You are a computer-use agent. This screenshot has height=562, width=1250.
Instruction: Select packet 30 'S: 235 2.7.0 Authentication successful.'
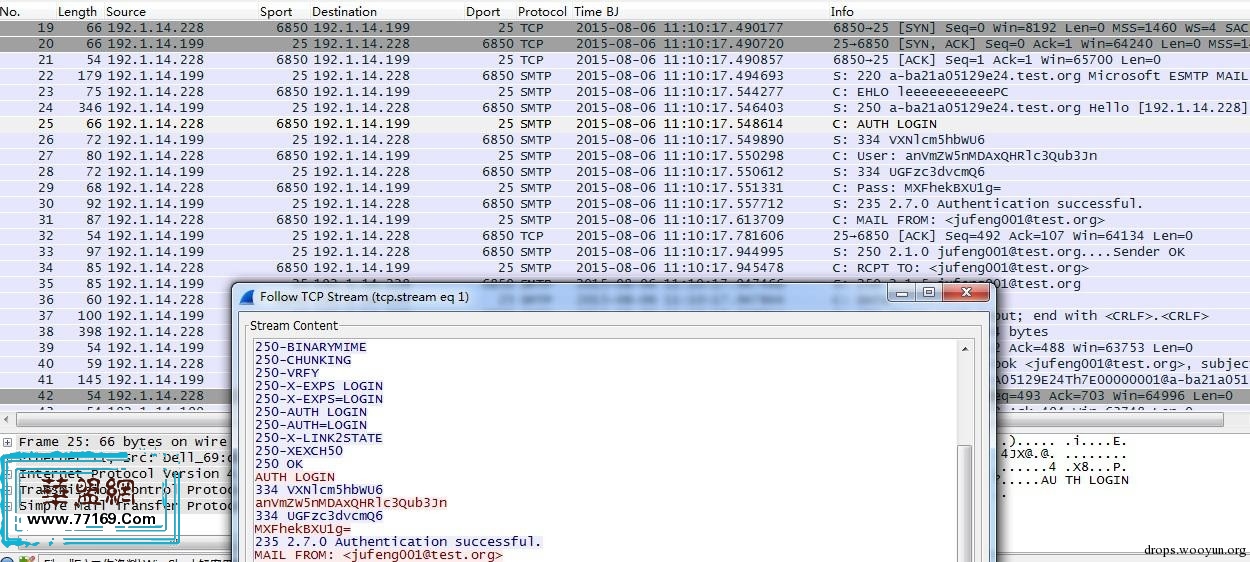point(625,204)
